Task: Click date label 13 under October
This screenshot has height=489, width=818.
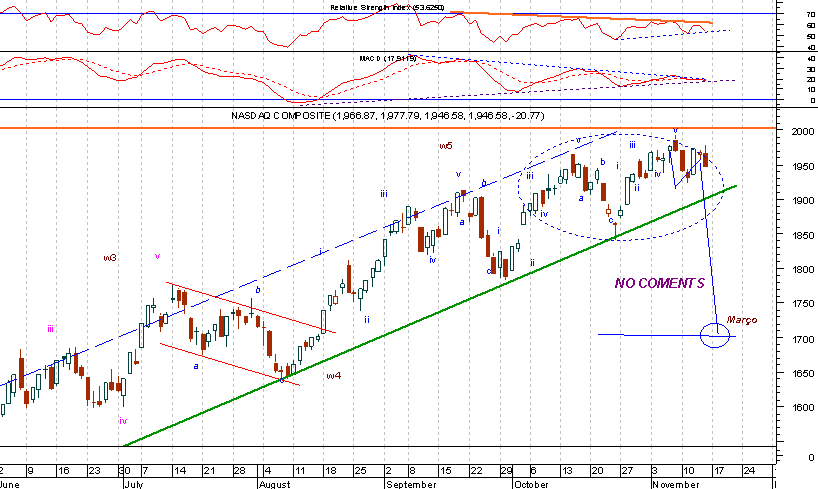Action: (567, 471)
